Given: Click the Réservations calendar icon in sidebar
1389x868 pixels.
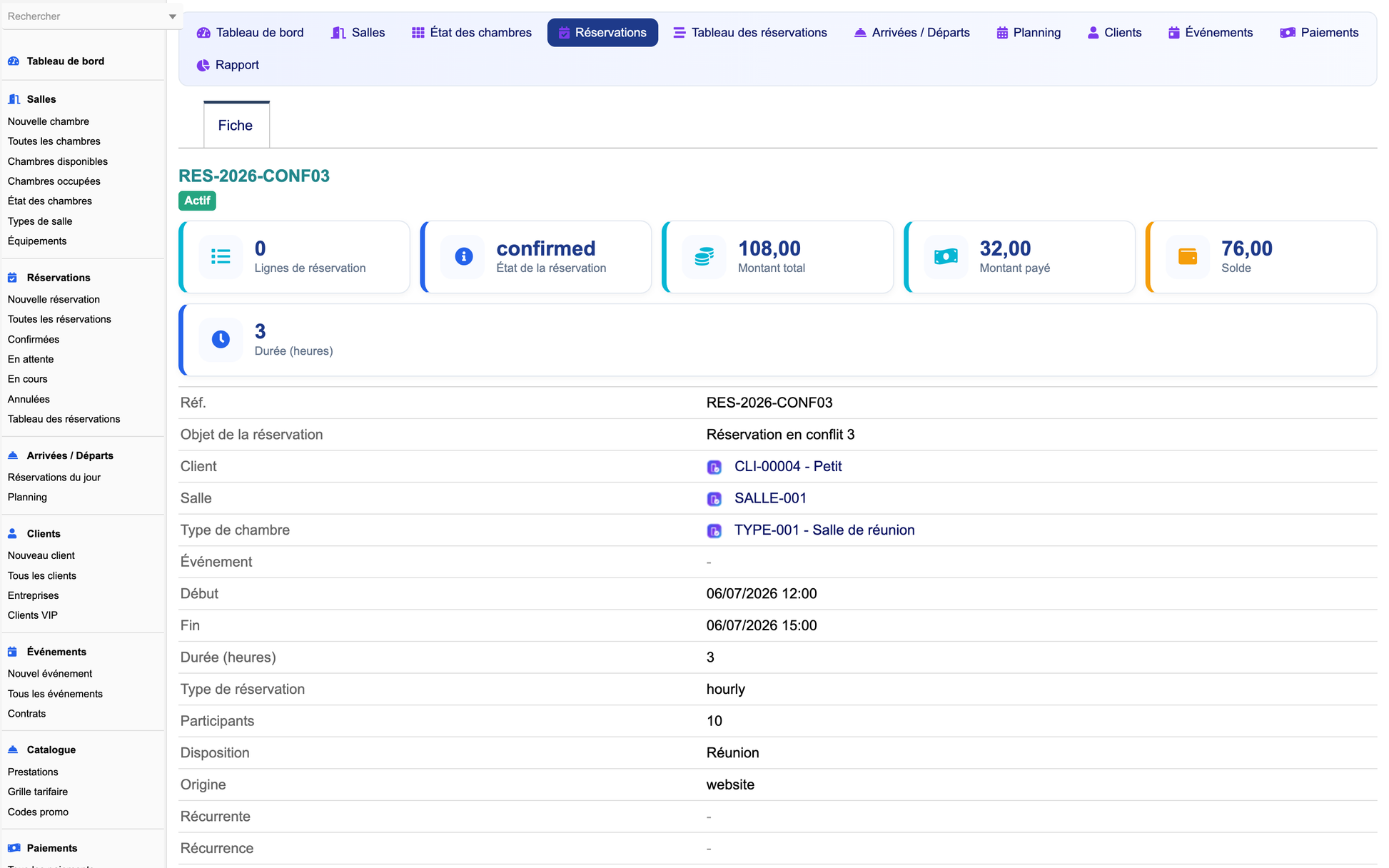Looking at the screenshot, I should [x=13, y=278].
